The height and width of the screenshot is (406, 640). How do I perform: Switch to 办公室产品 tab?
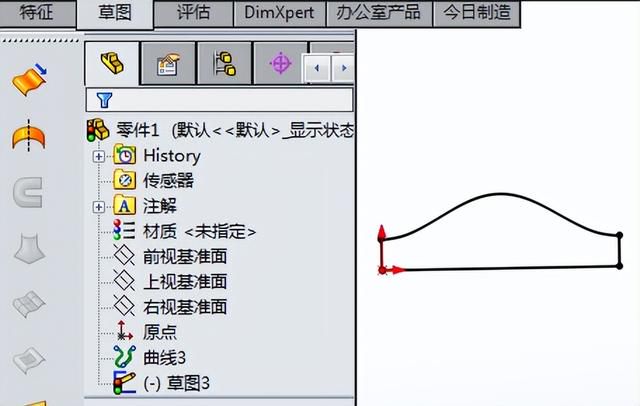tap(378, 13)
